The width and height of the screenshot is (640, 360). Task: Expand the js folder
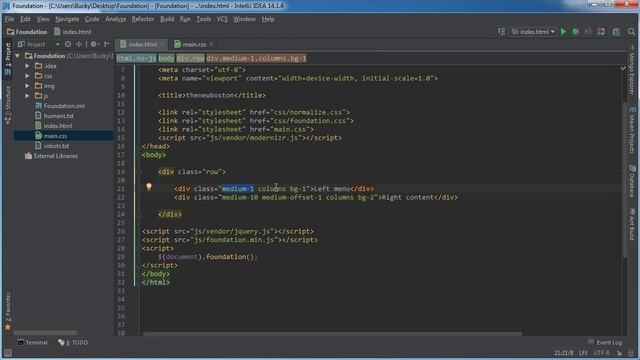[27, 96]
